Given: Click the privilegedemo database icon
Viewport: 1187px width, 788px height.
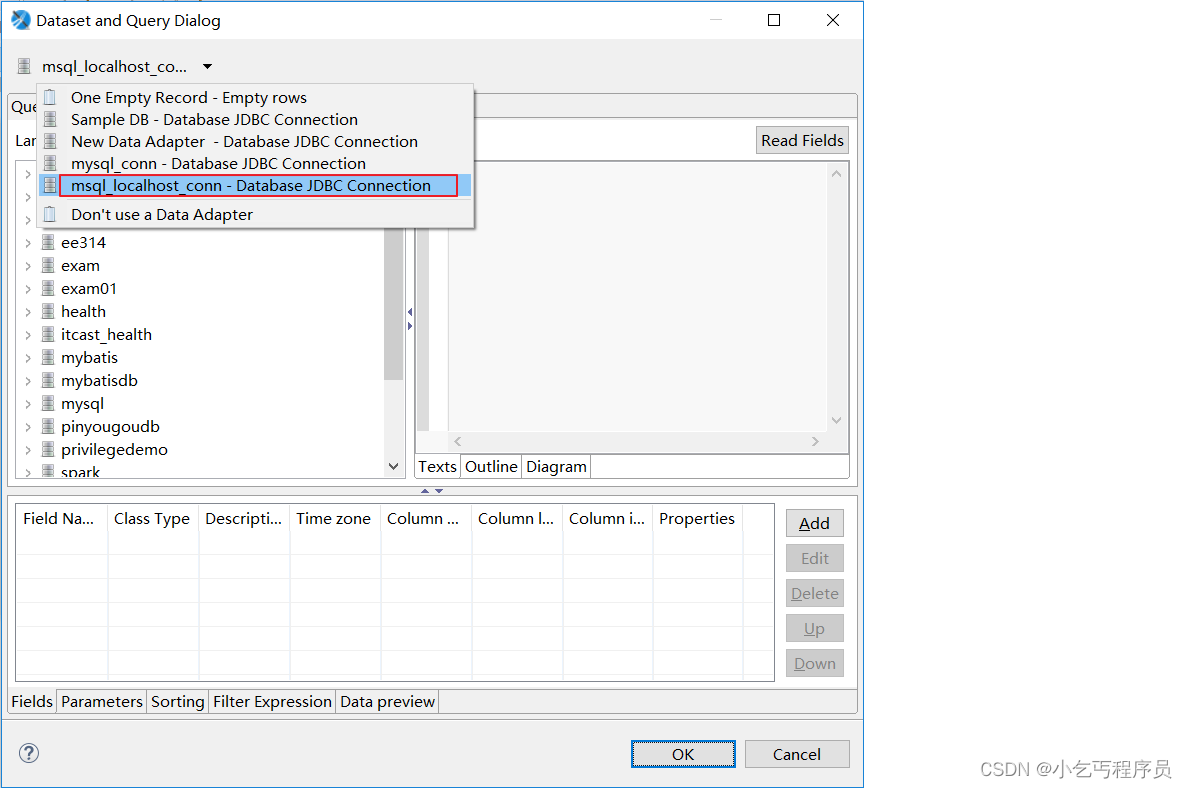Looking at the screenshot, I should (x=48, y=449).
